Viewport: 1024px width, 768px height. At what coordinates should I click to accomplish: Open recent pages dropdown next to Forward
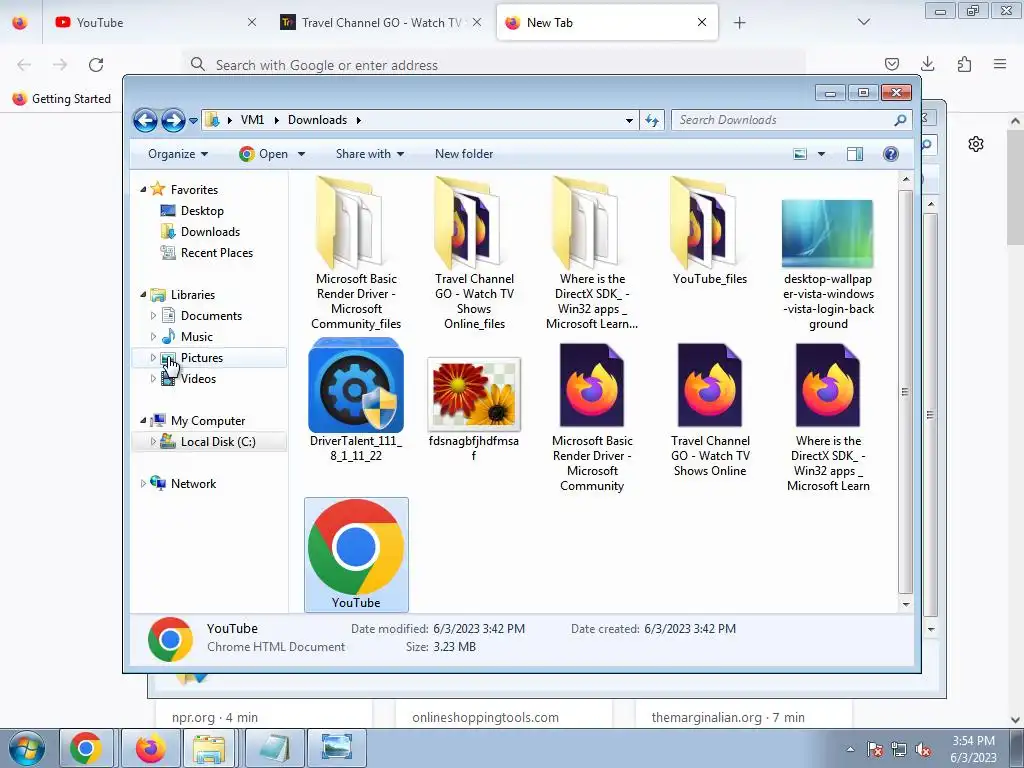193,121
